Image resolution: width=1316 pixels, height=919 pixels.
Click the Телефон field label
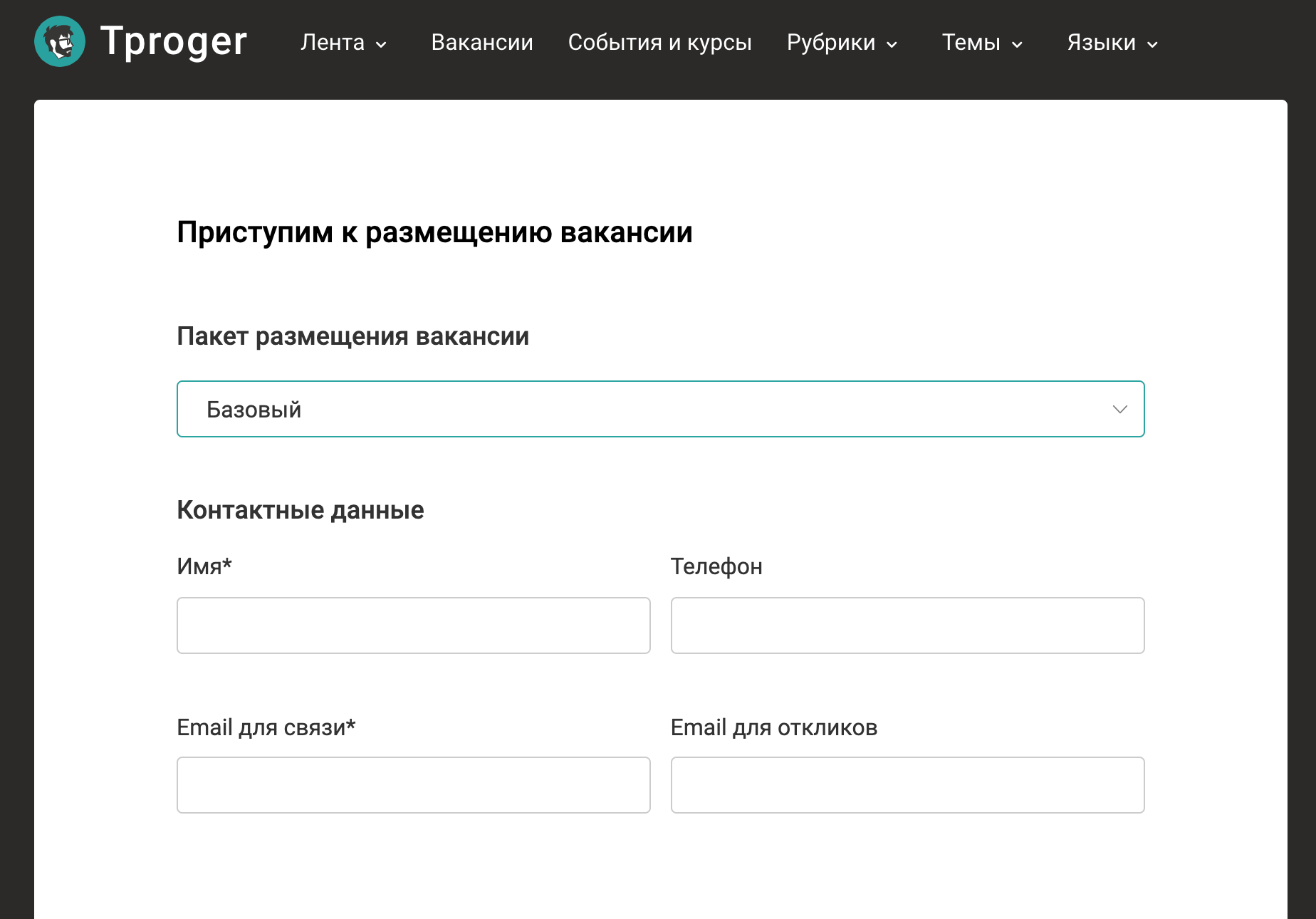pyautogui.click(x=716, y=567)
